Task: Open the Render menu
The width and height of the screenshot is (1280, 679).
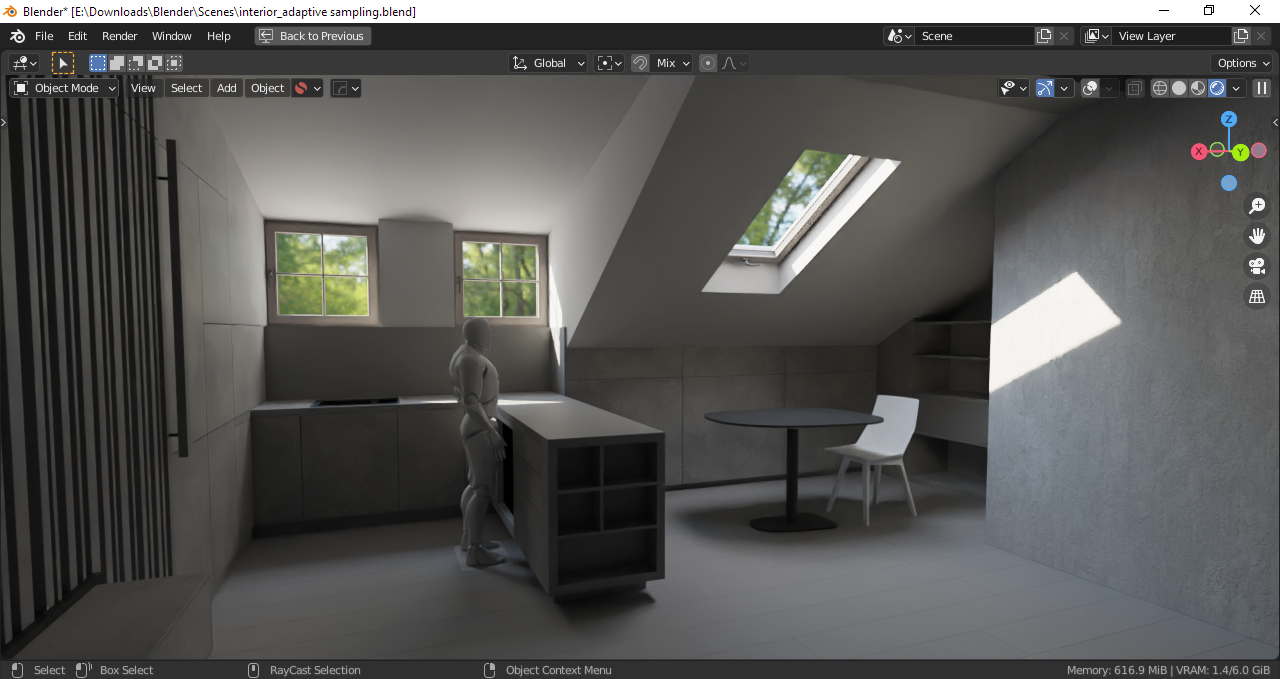Action: click(120, 36)
